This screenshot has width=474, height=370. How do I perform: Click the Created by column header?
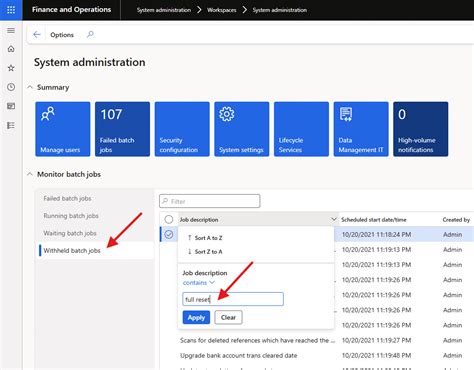pyautogui.click(x=456, y=220)
